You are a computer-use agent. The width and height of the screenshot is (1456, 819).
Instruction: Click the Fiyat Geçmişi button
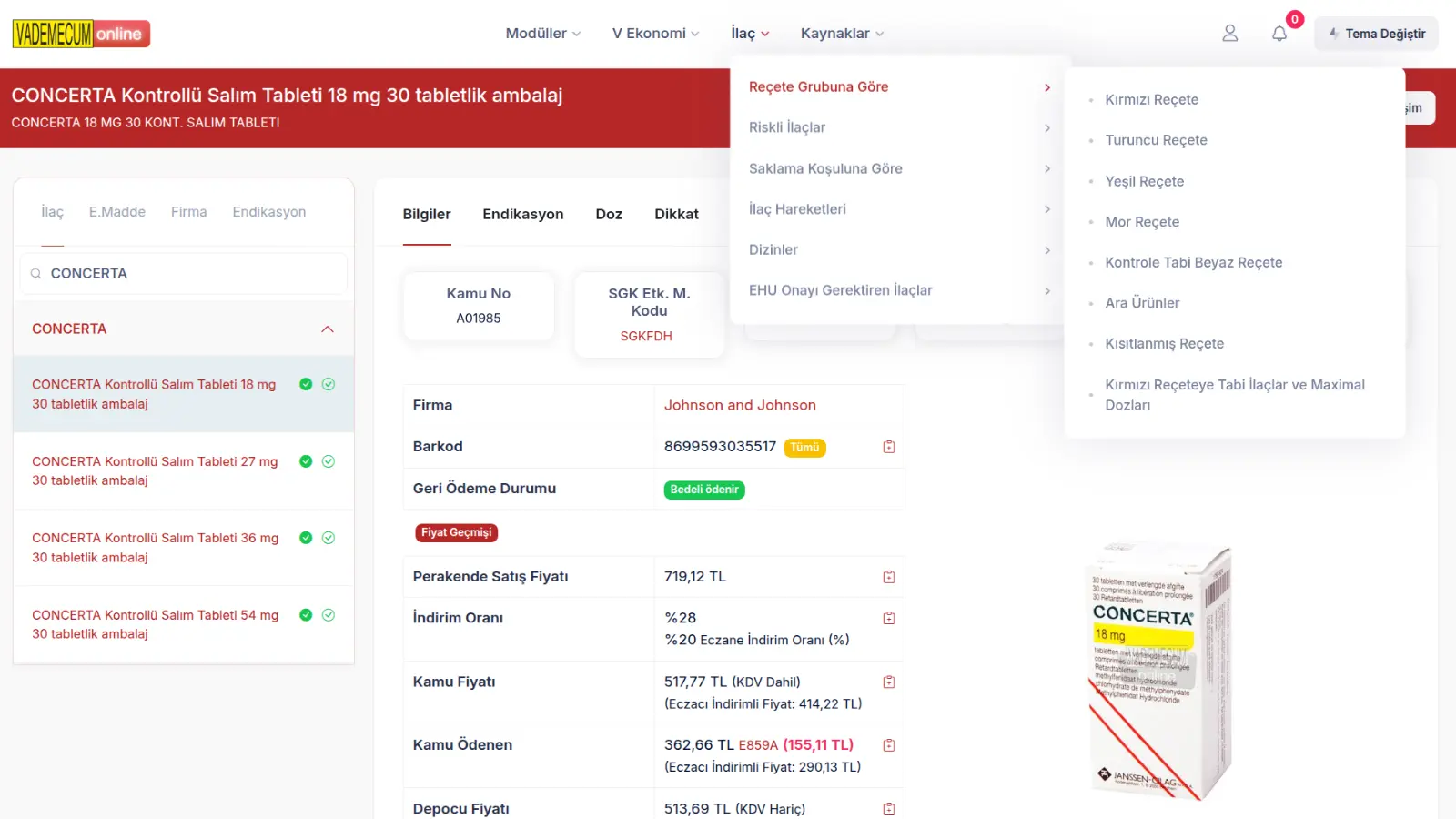(x=456, y=532)
